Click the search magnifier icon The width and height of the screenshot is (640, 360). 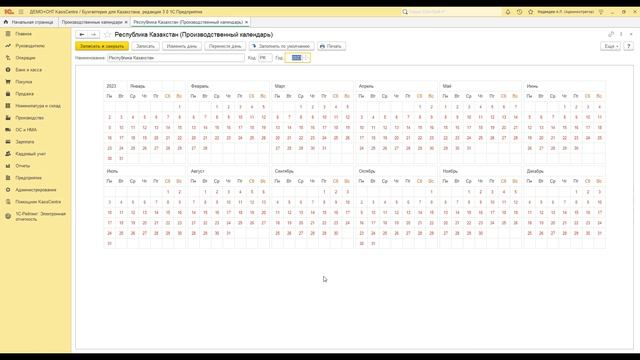click(405, 12)
